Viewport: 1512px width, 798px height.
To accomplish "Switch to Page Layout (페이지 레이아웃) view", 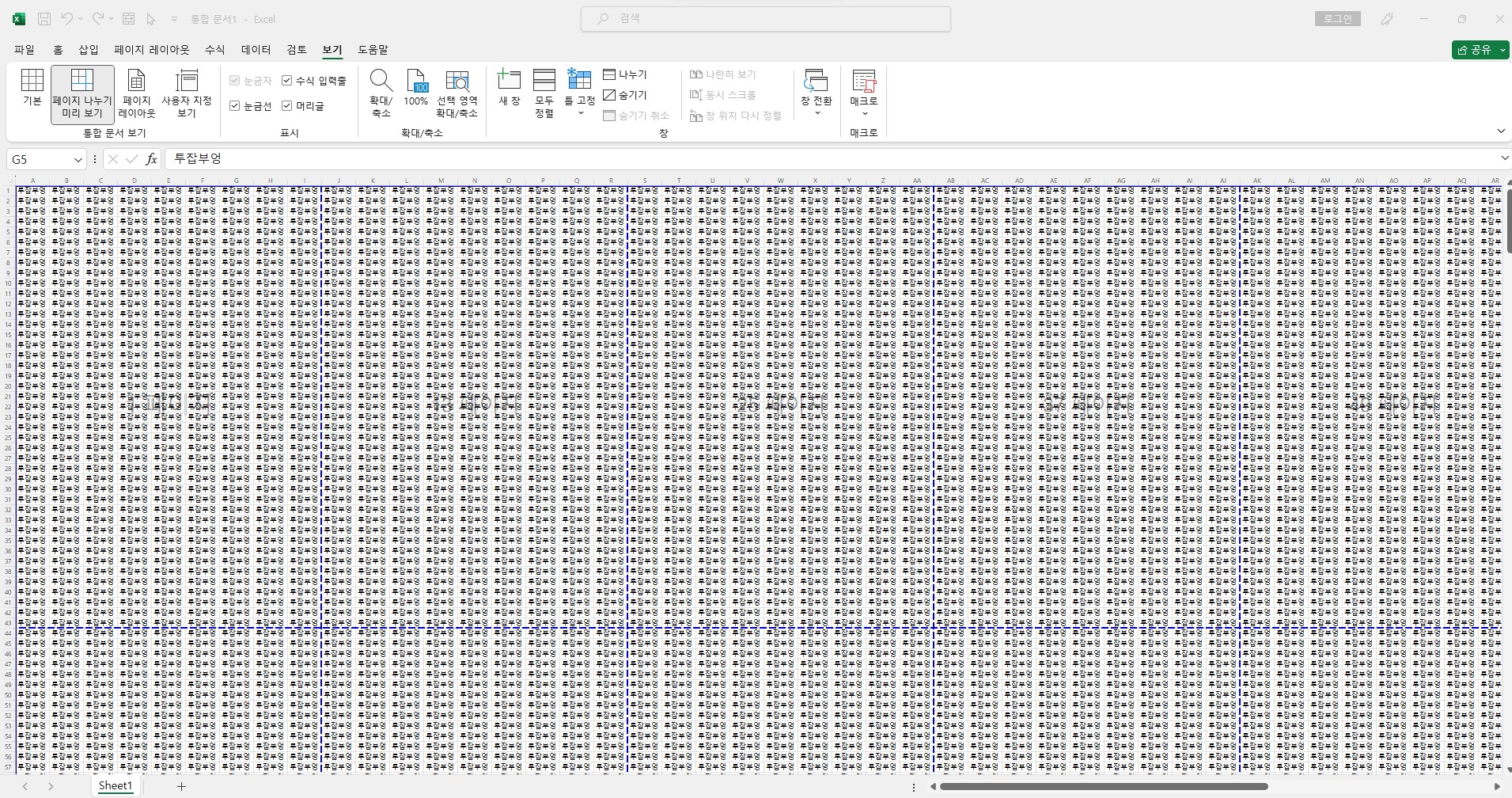I will 136,94.
